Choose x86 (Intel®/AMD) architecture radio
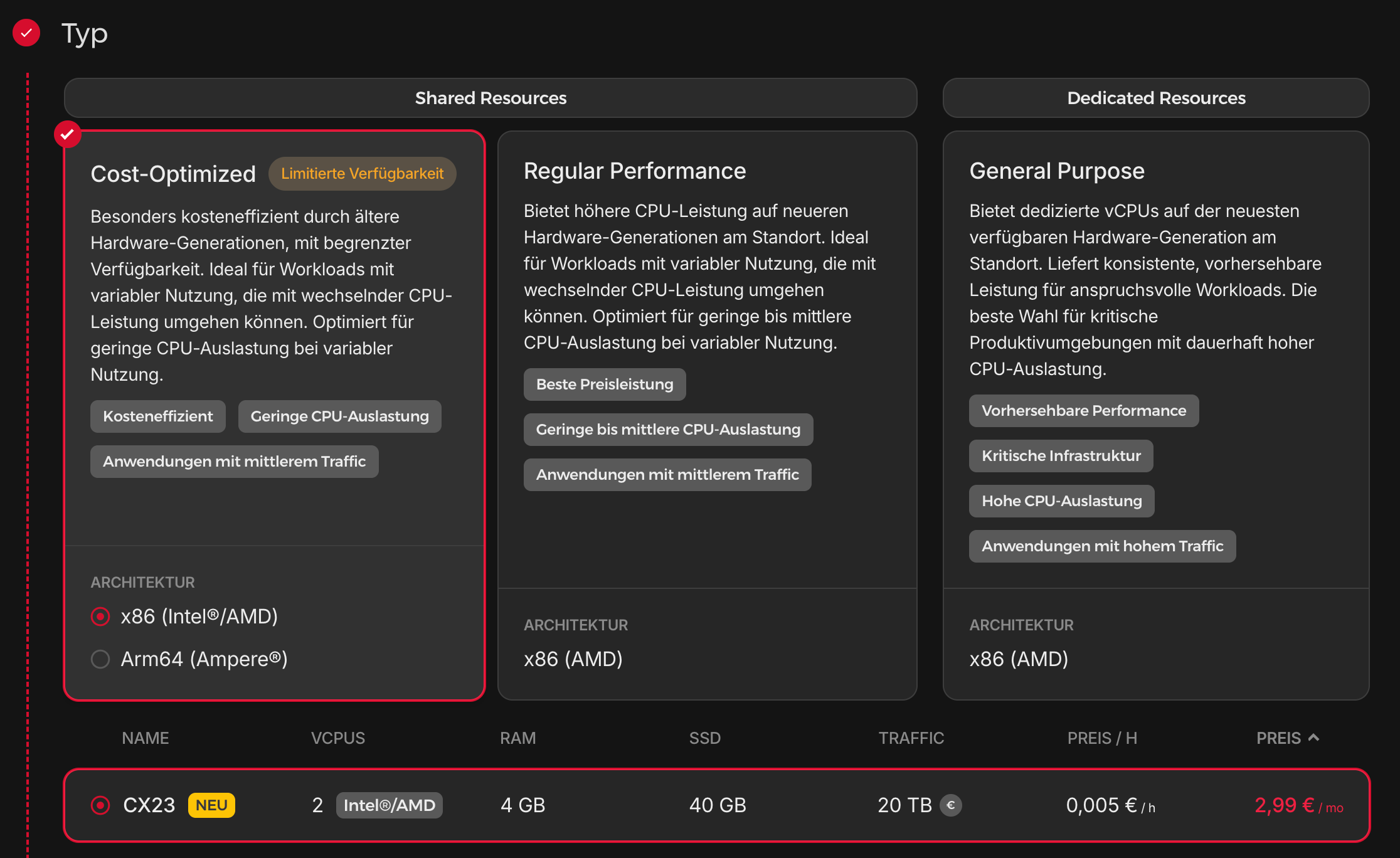The image size is (1400, 858). point(100,617)
